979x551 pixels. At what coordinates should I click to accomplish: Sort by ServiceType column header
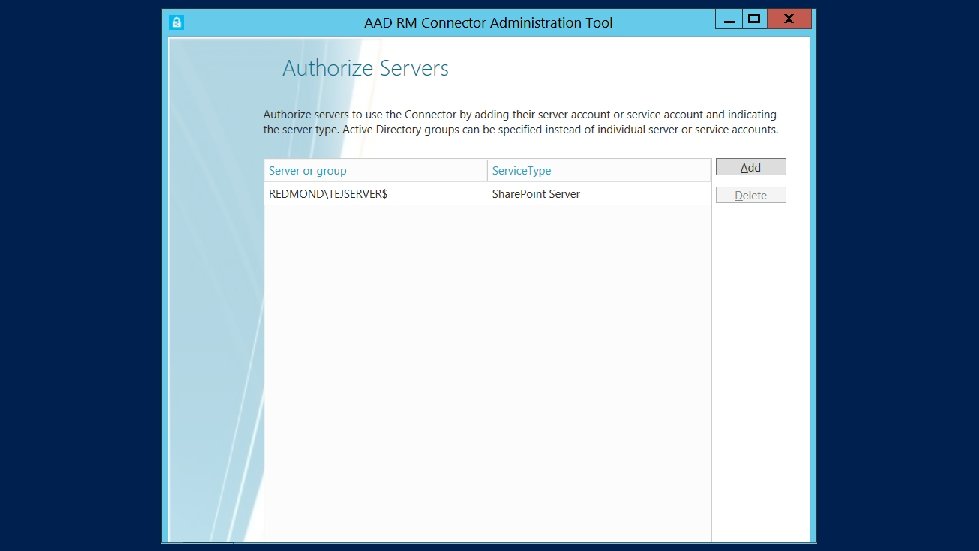click(x=599, y=170)
